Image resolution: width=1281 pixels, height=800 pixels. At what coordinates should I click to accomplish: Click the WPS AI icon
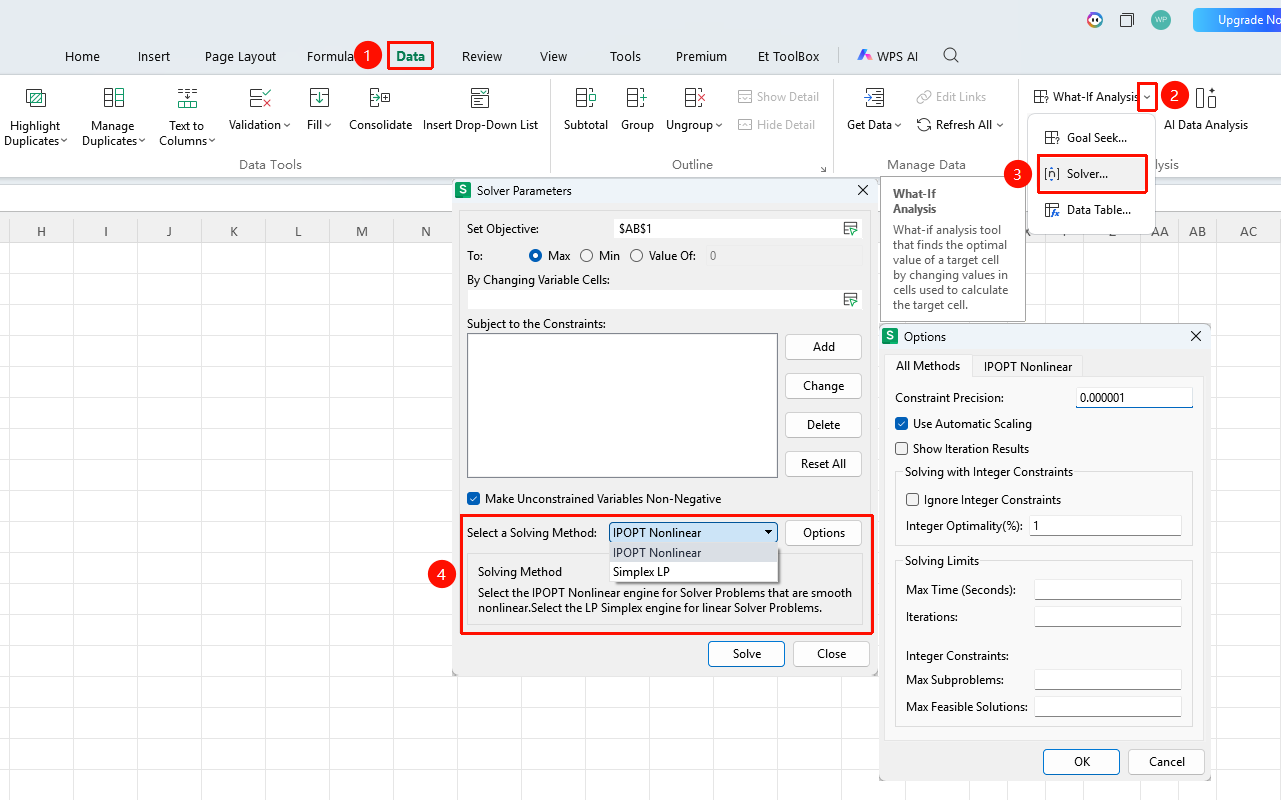pyautogui.click(x=864, y=56)
